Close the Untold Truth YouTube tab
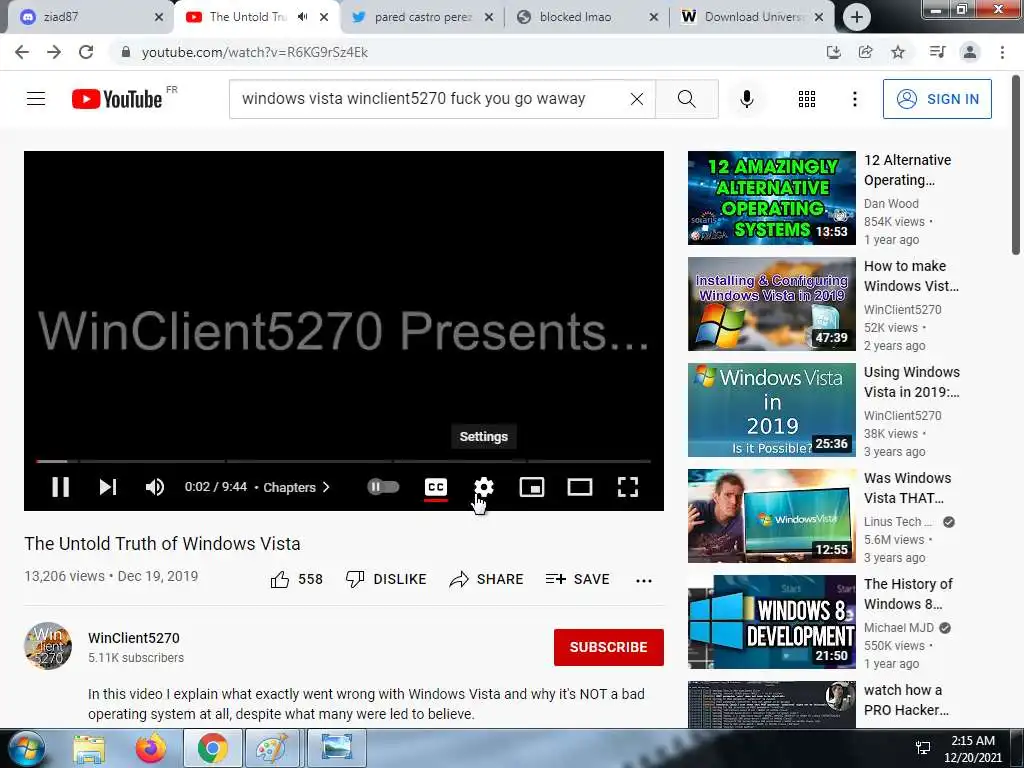This screenshot has width=1024, height=768. pos(324,18)
